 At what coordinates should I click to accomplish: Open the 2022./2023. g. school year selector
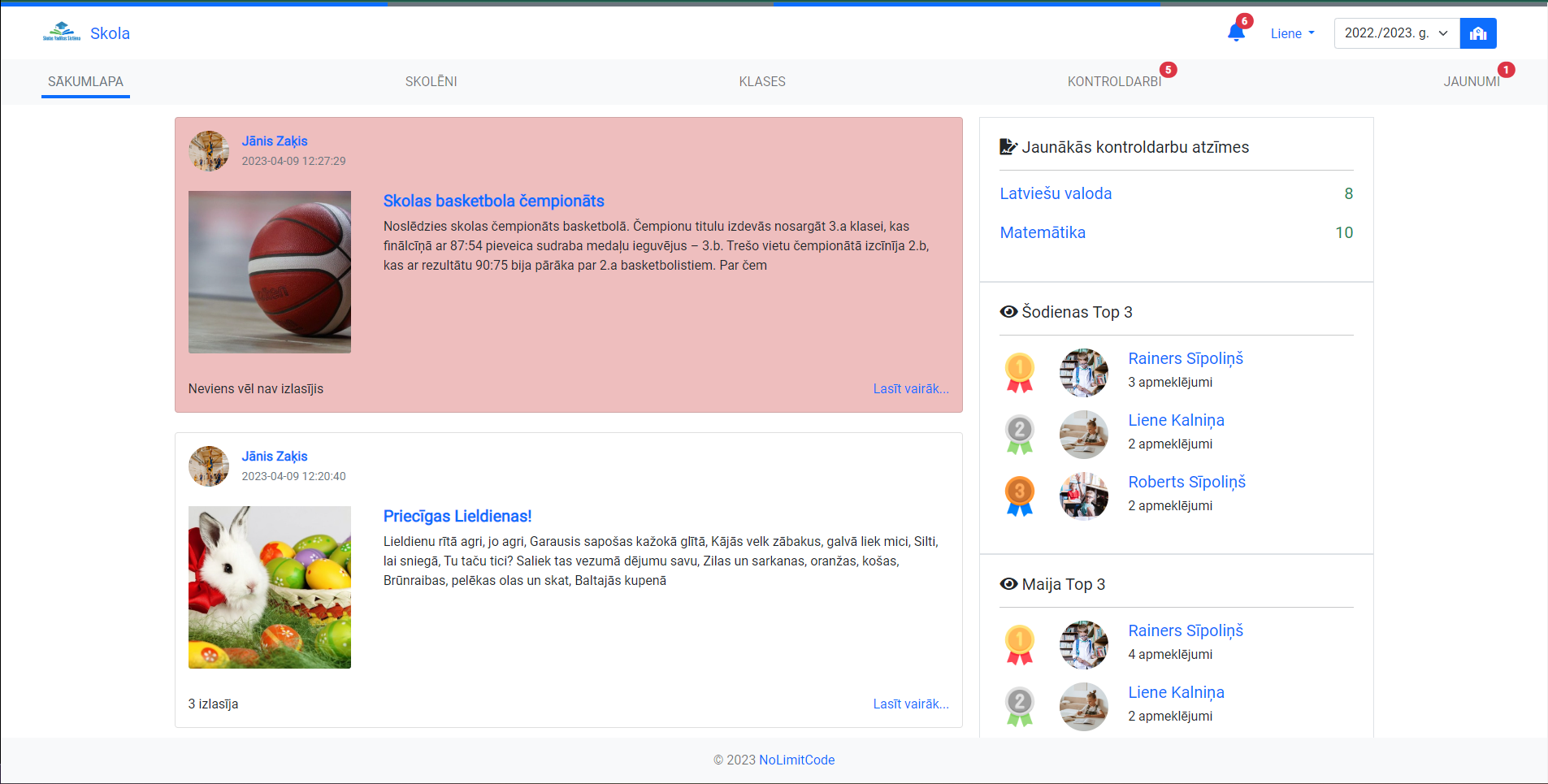1396,33
